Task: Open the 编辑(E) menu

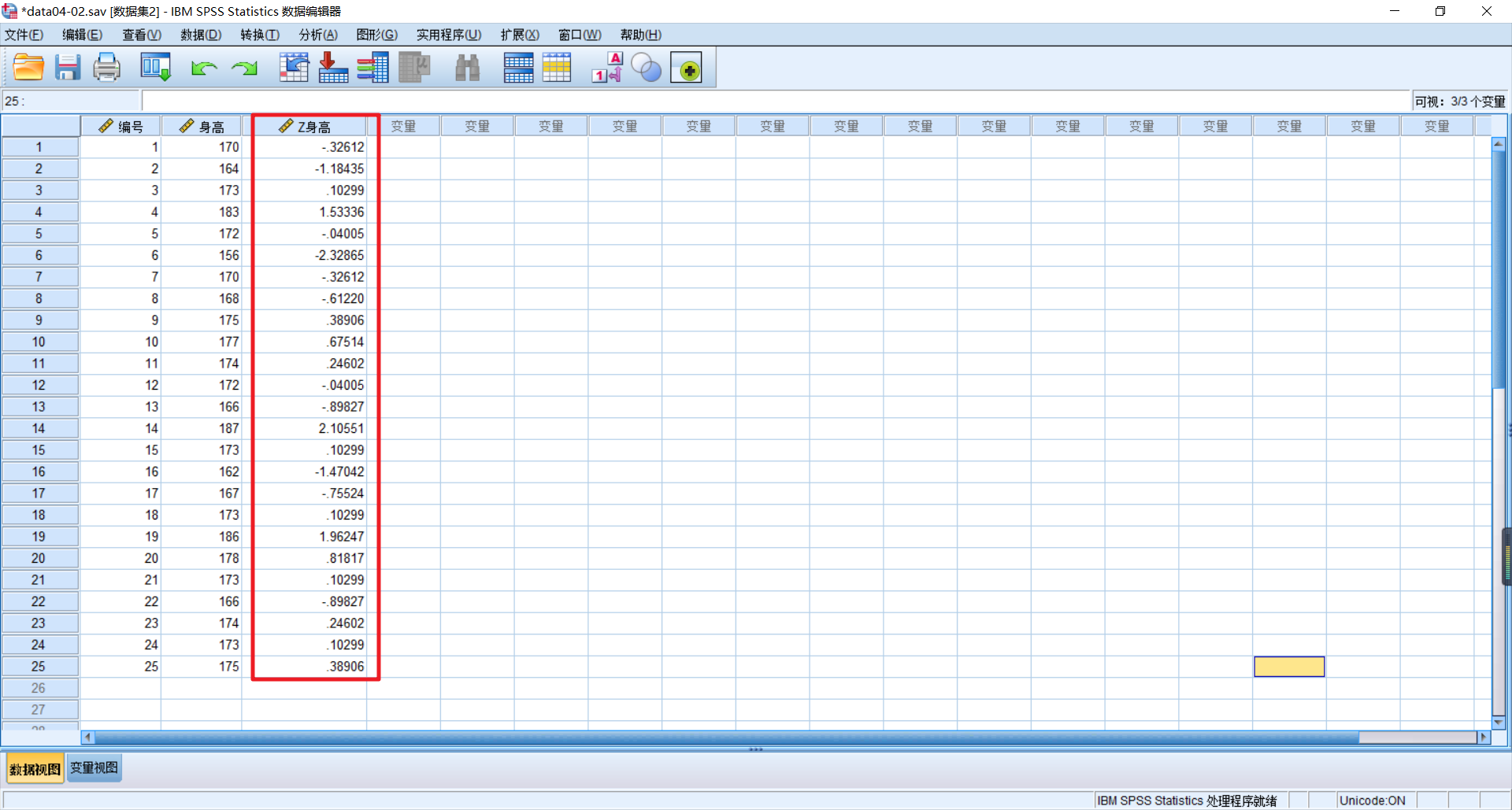Action: click(83, 35)
